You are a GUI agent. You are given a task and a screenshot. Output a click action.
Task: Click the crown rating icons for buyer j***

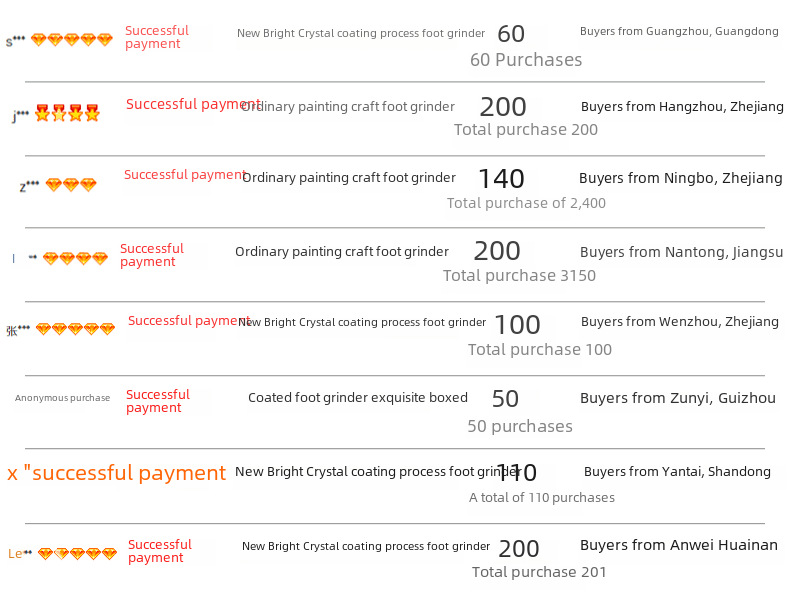(x=67, y=113)
